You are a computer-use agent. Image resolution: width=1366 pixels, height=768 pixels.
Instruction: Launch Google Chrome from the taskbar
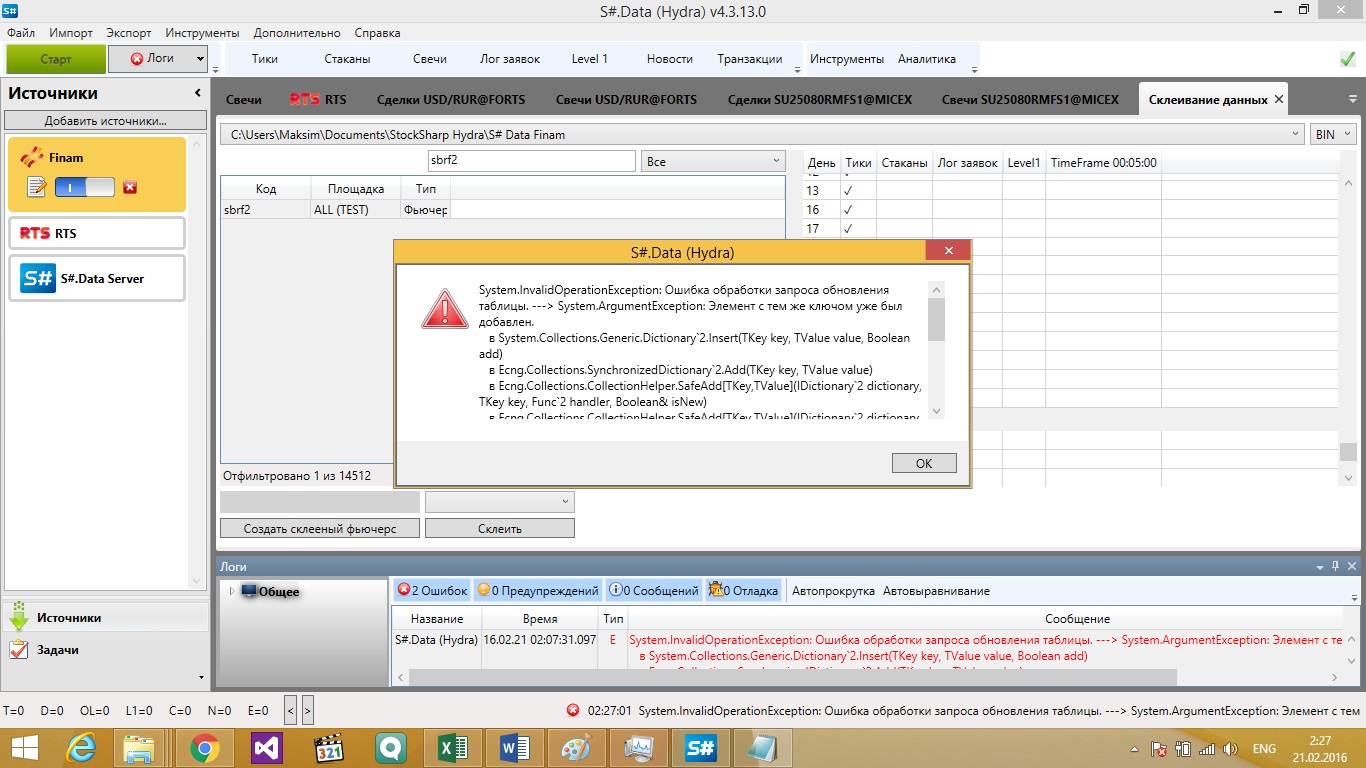pyautogui.click(x=205, y=748)
